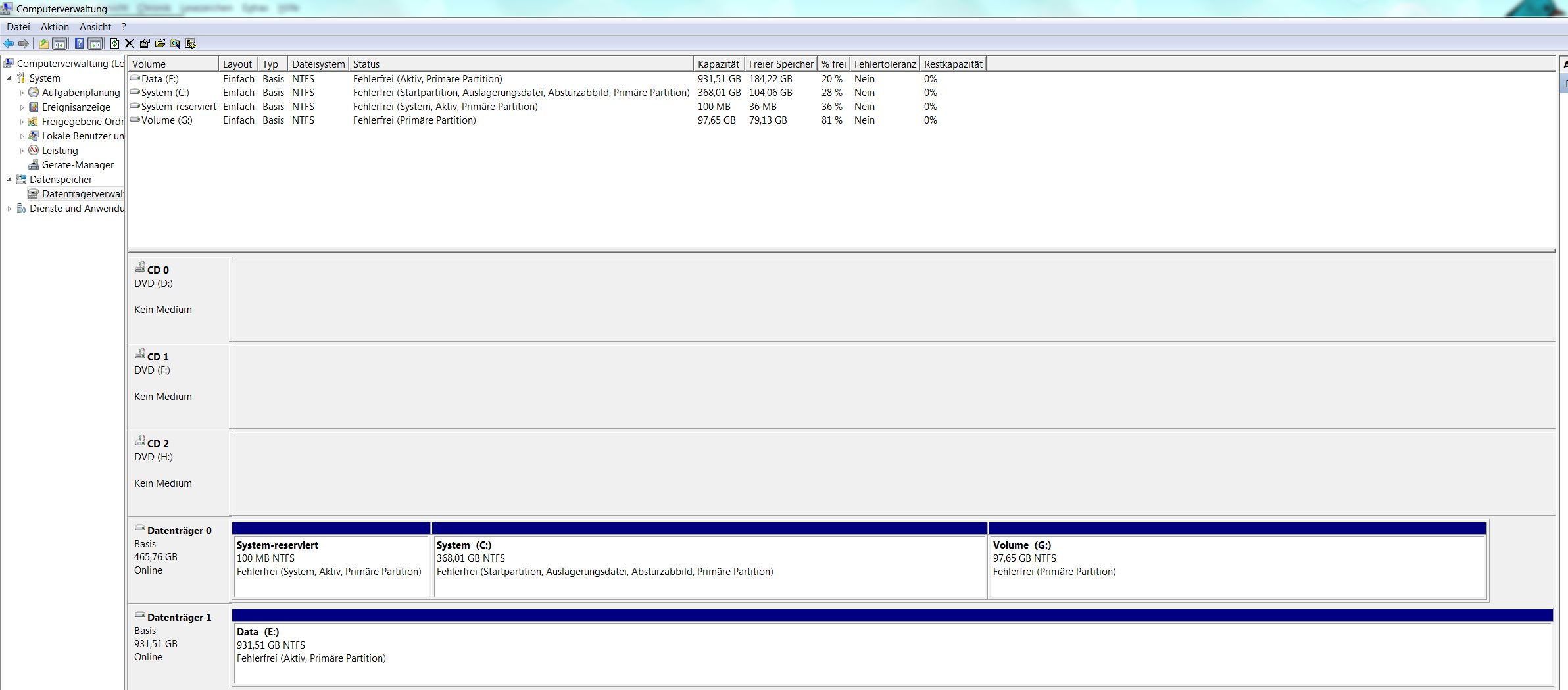Click the magnifier search icon in toolbar
This screenshot has width=1568, height=690.
[x=175, y=43]
